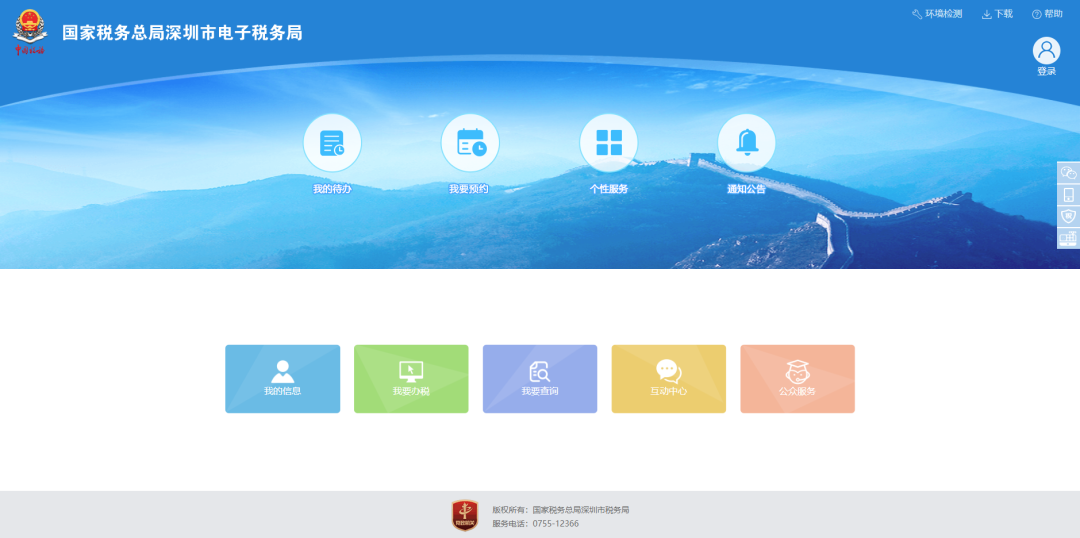Click 版权所有 copyright text in footer

(x=561, y=510)
